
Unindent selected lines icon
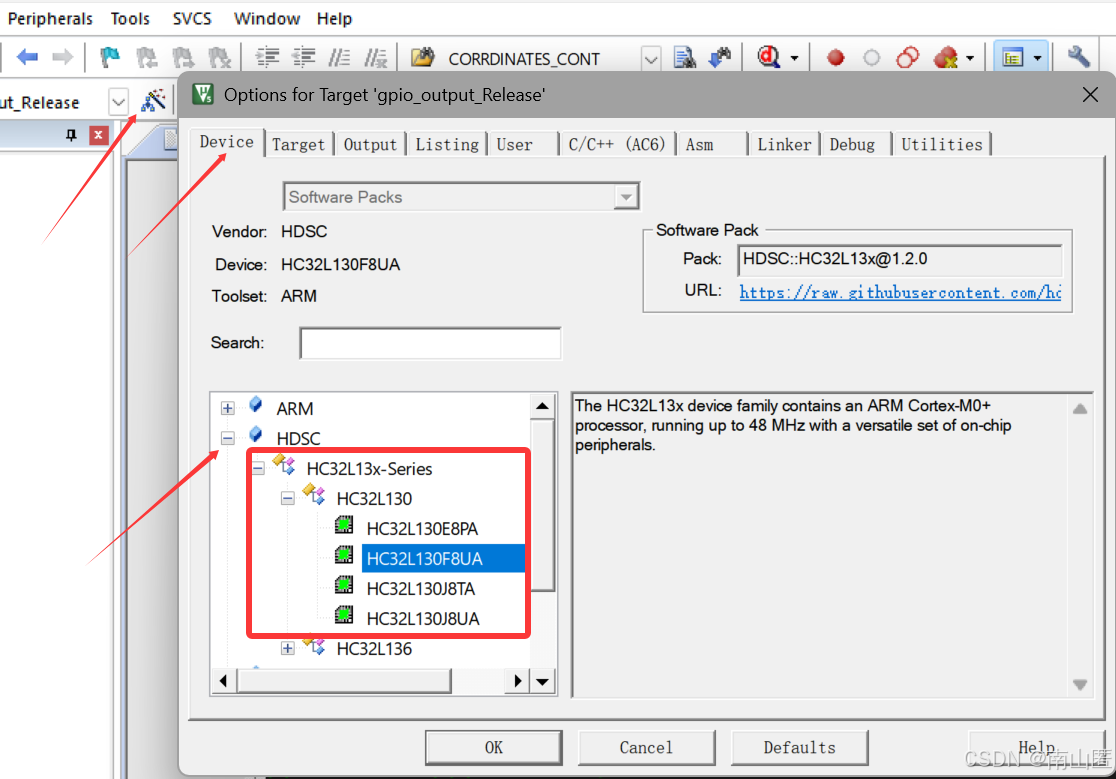(304, 57)
